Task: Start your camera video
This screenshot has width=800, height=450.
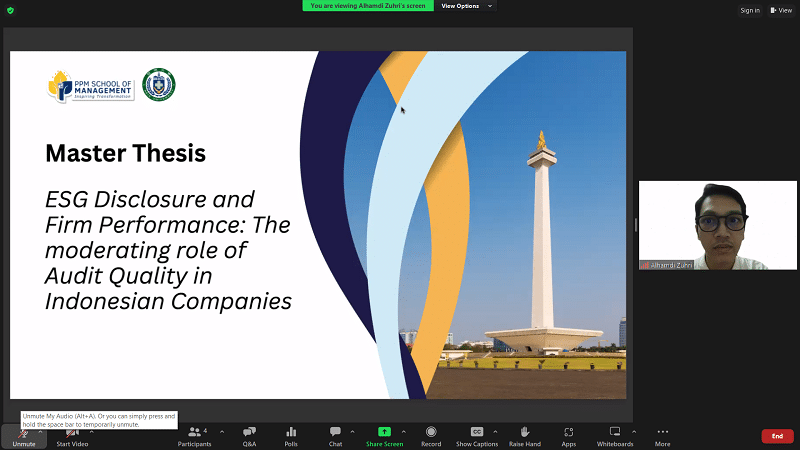Action: click(x=72, y=436)
